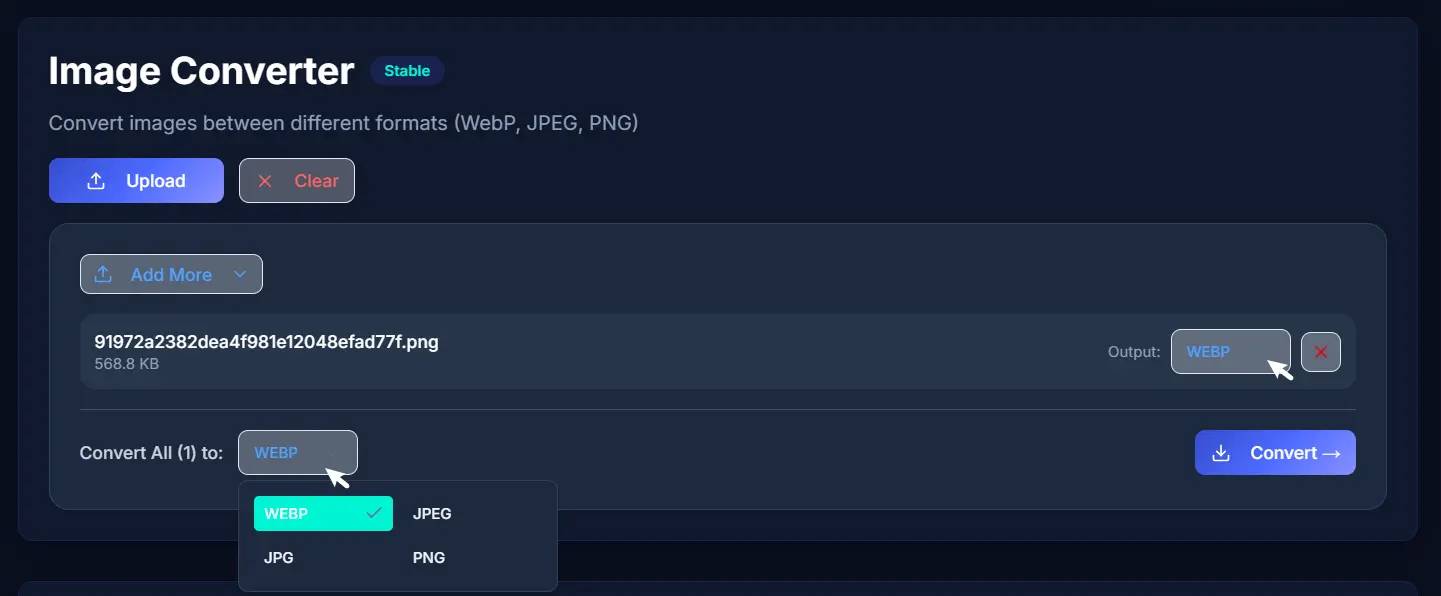Click the checkmark beside WEBP option

coord(374,513)
